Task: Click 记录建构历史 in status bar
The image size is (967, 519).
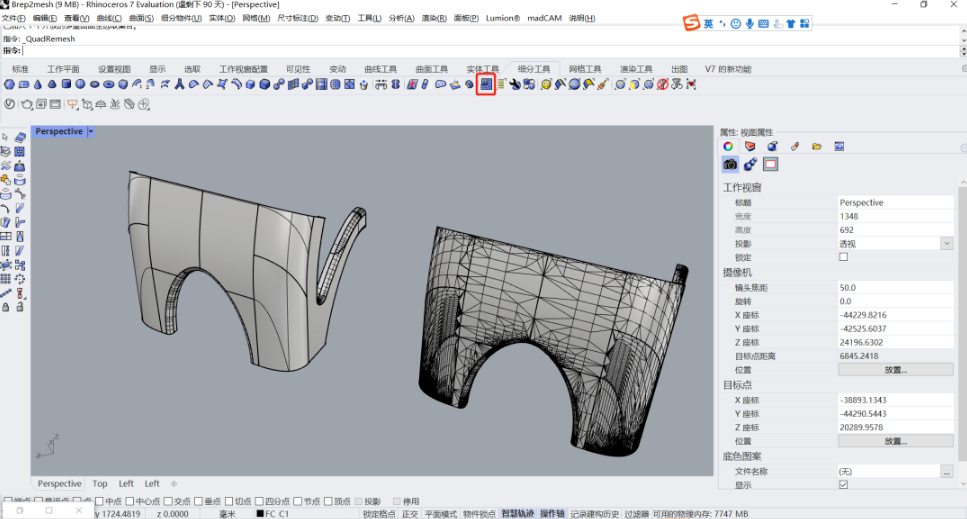Action: 595,513
